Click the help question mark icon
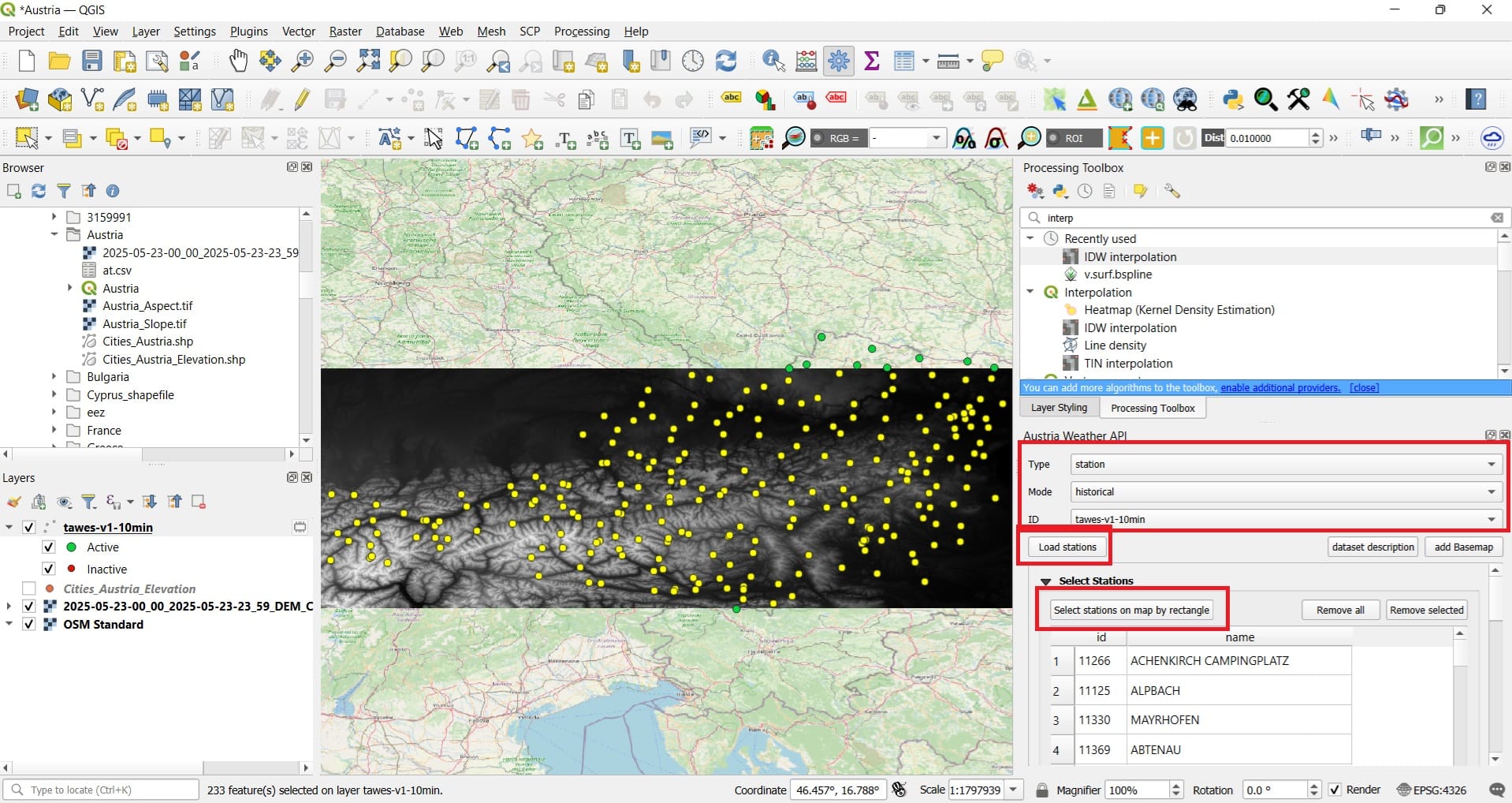 [x=1476, y=99]
